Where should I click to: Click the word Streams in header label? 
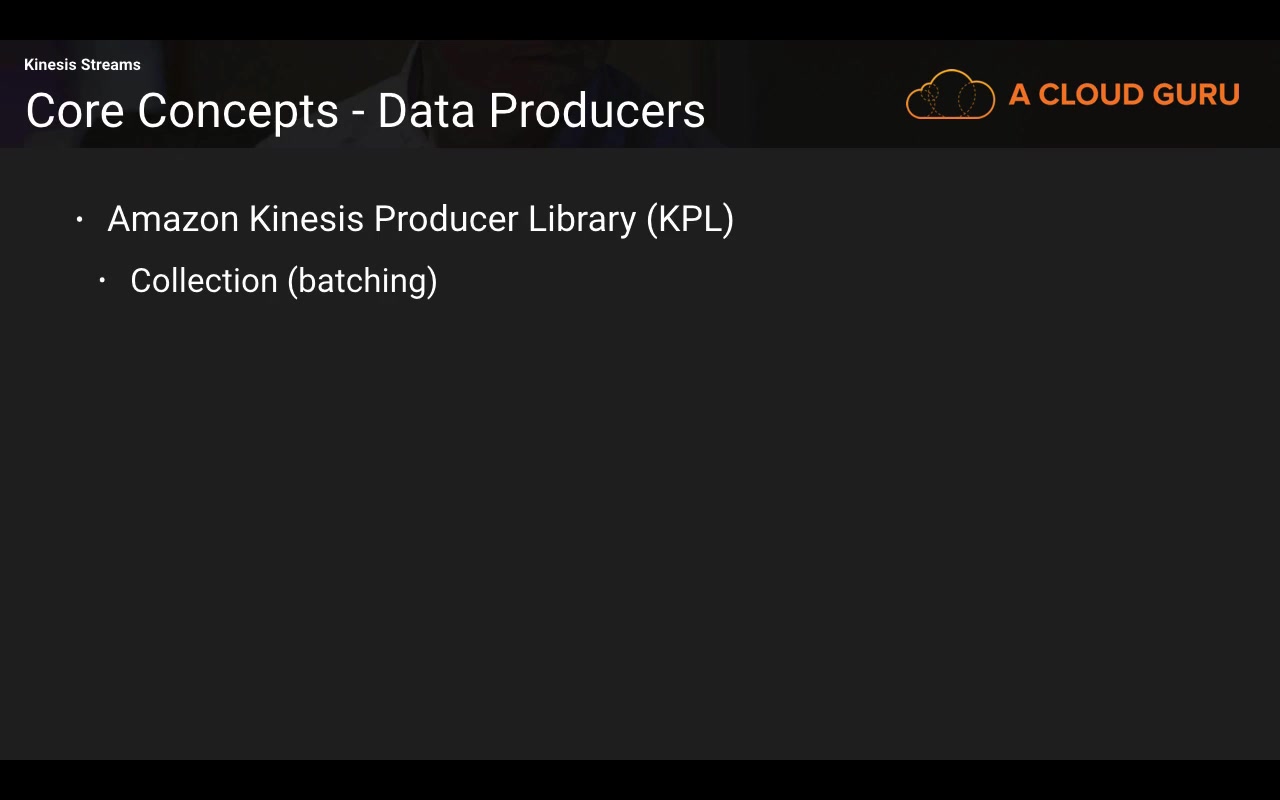(110, 65)
